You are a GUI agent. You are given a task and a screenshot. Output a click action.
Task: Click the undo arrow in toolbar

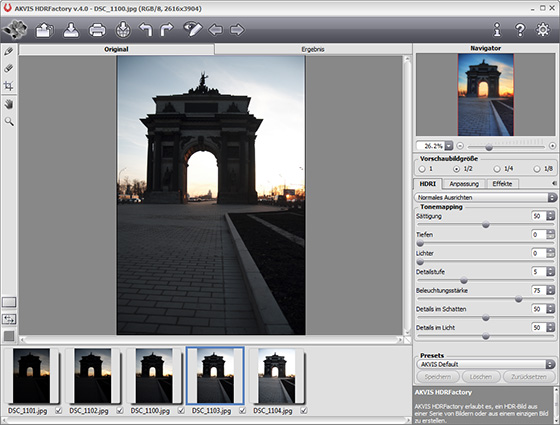point(146,30)
